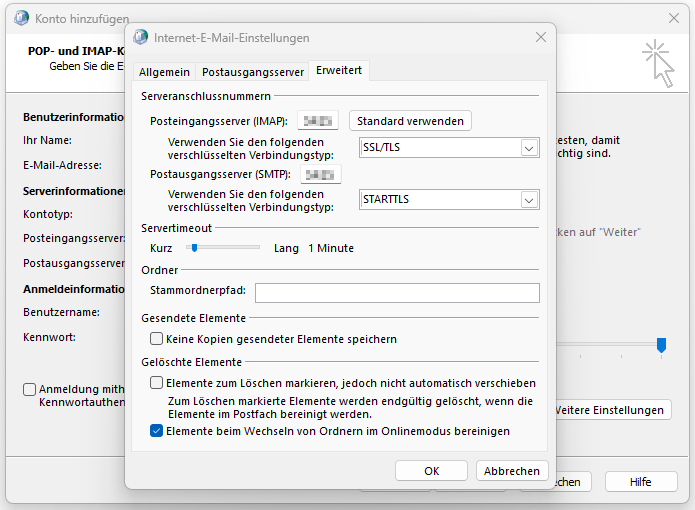
Task: Click the Konto hinzufügen window icon
Action: click(22, 18)
